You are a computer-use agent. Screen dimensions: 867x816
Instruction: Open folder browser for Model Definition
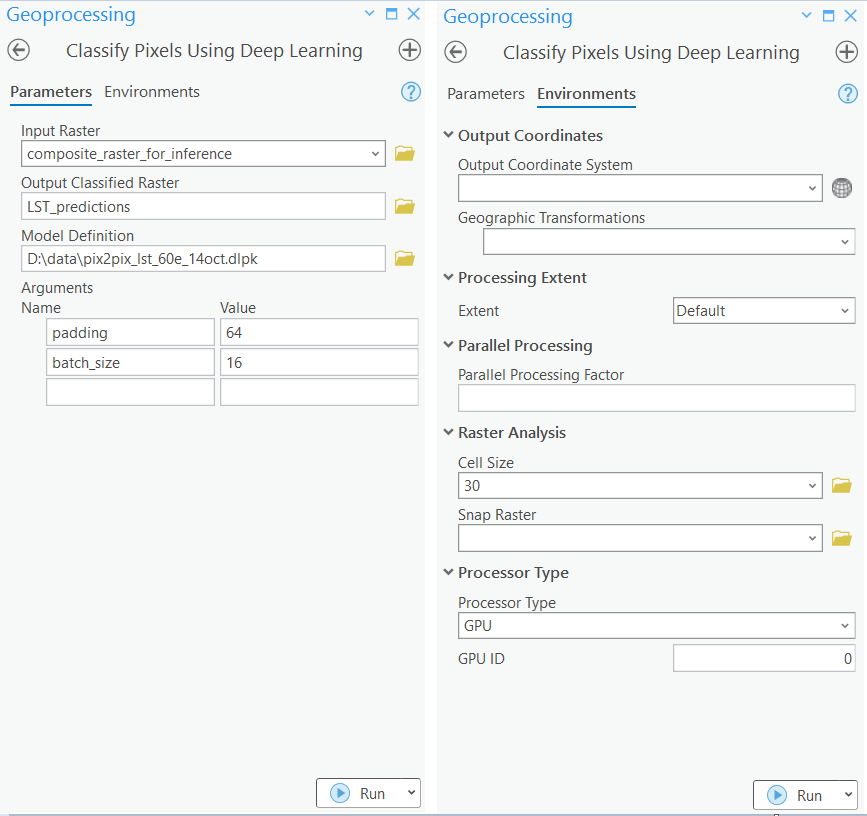pos(404,259)
